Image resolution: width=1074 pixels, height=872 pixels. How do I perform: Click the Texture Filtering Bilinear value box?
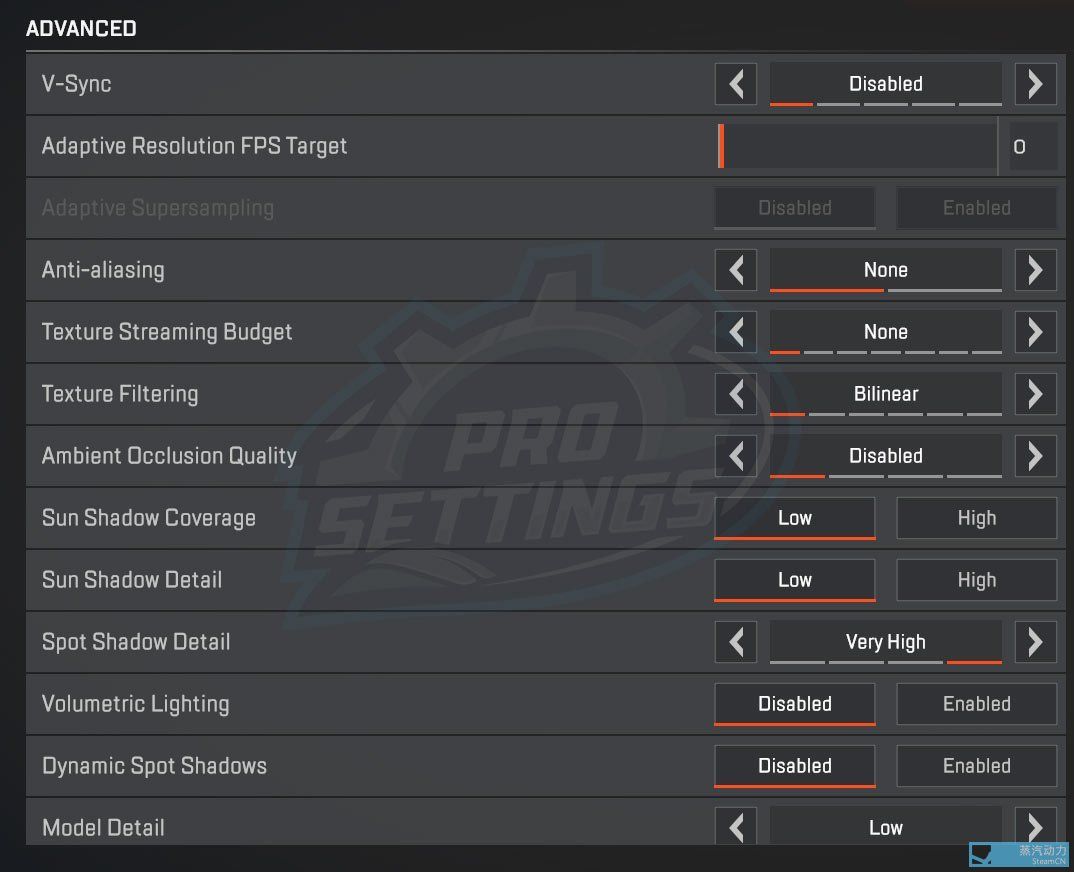point(886,394)
